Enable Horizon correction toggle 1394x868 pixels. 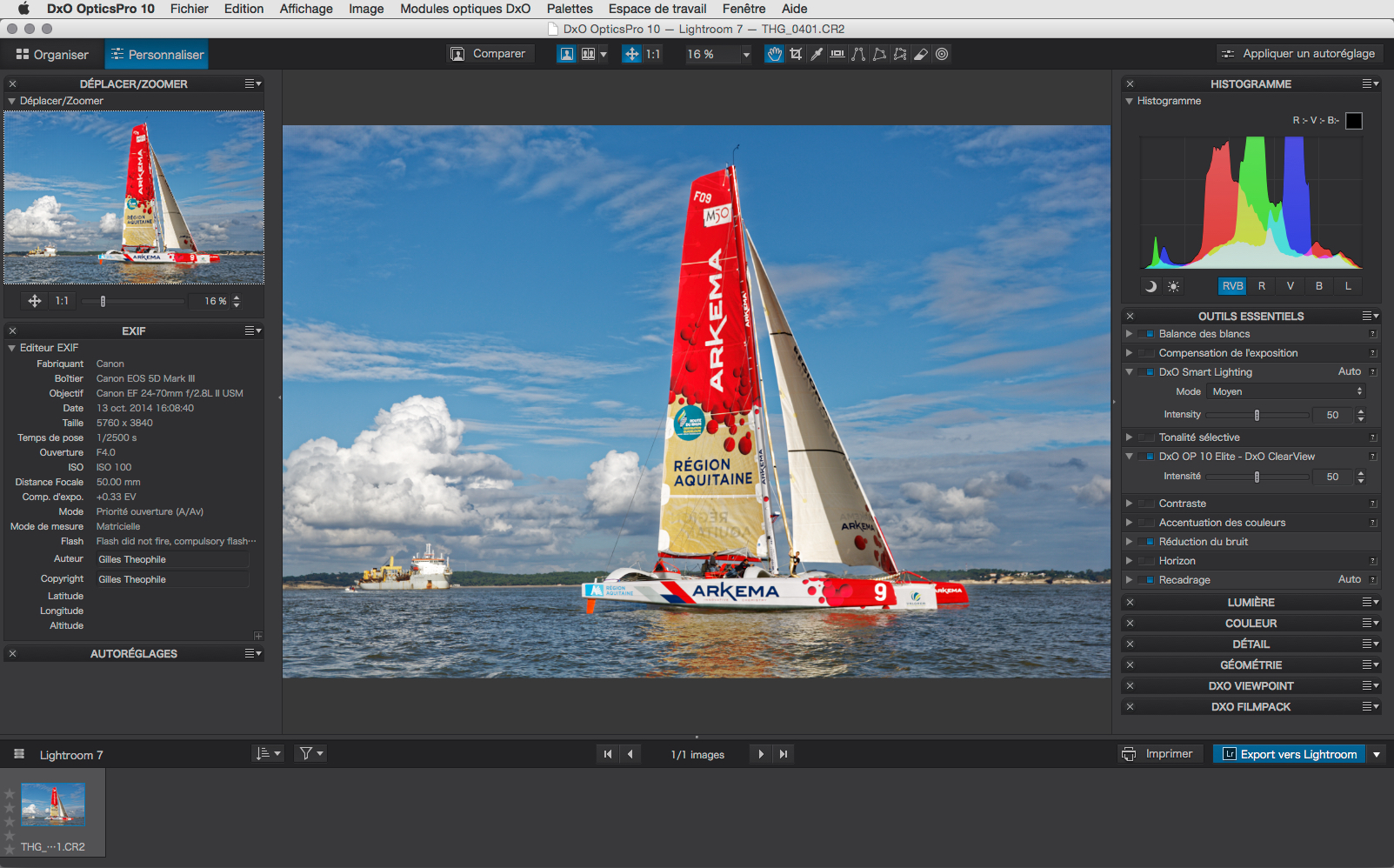[x=1148, y=561]
